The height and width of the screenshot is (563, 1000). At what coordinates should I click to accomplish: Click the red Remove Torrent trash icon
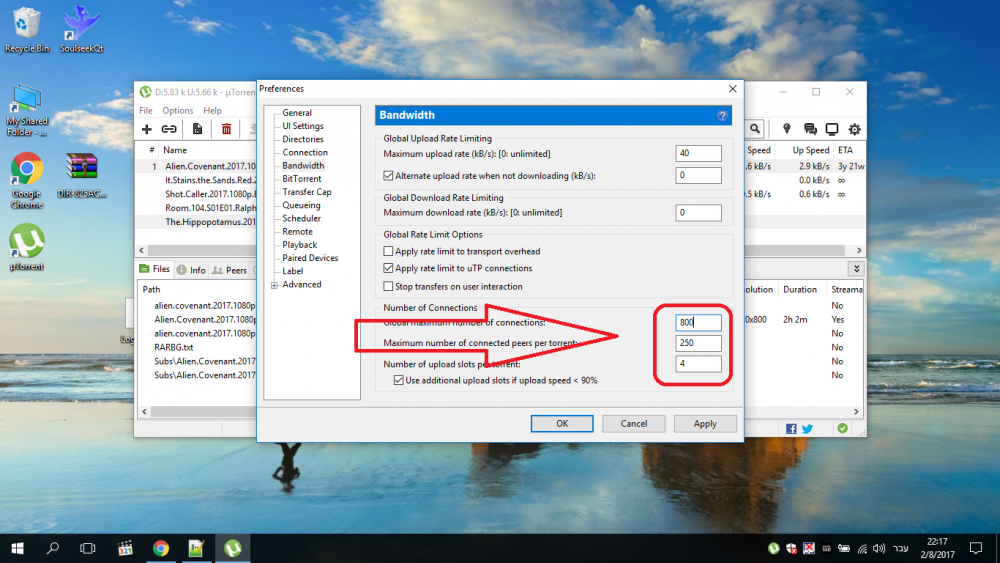(x=226, y=129)
